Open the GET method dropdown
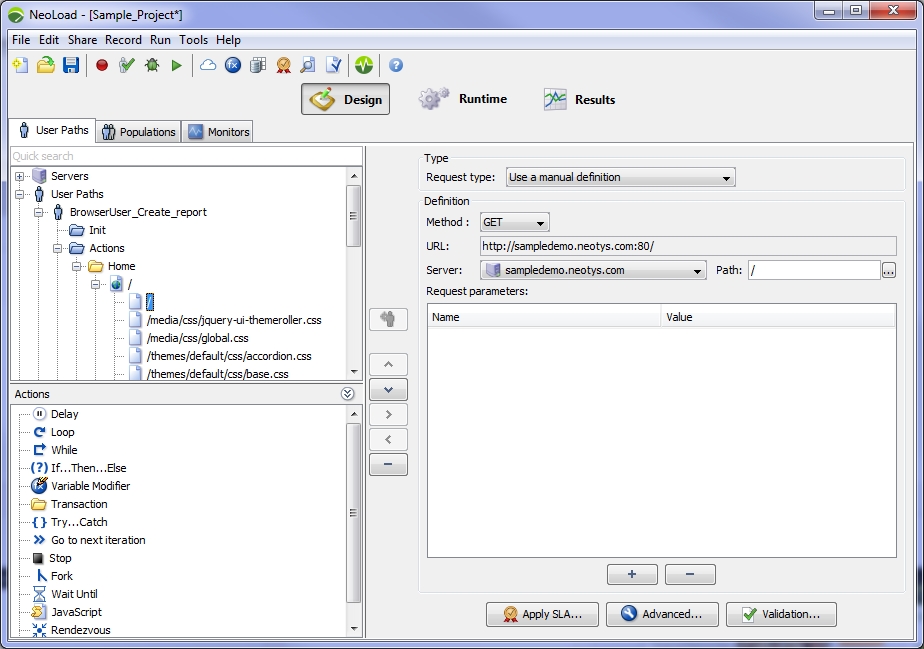The width and height of the screenshot is (924, 649). pyautogui.click(x=514, y=223)
